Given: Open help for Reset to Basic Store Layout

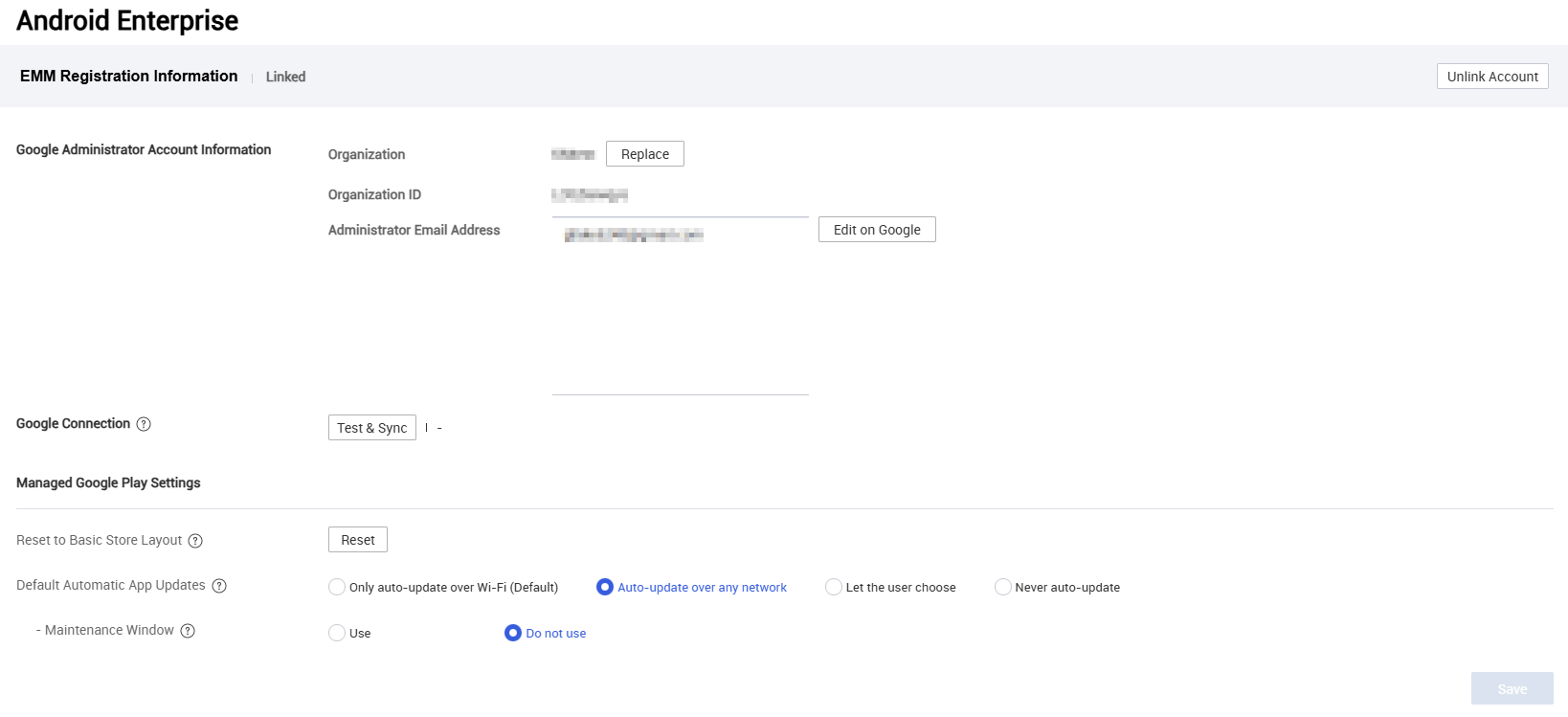Looking at the screenshot, I should pyautogui.click(x=195, y=541).
